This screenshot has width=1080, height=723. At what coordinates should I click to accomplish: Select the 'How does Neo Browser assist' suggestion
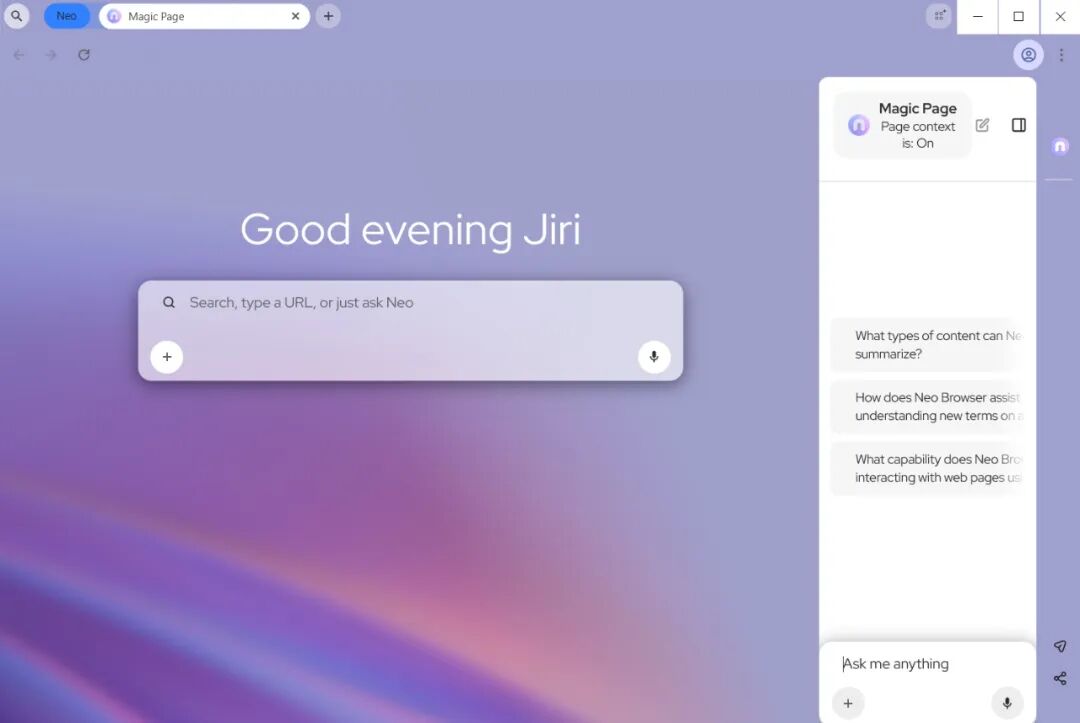[930, 407]
